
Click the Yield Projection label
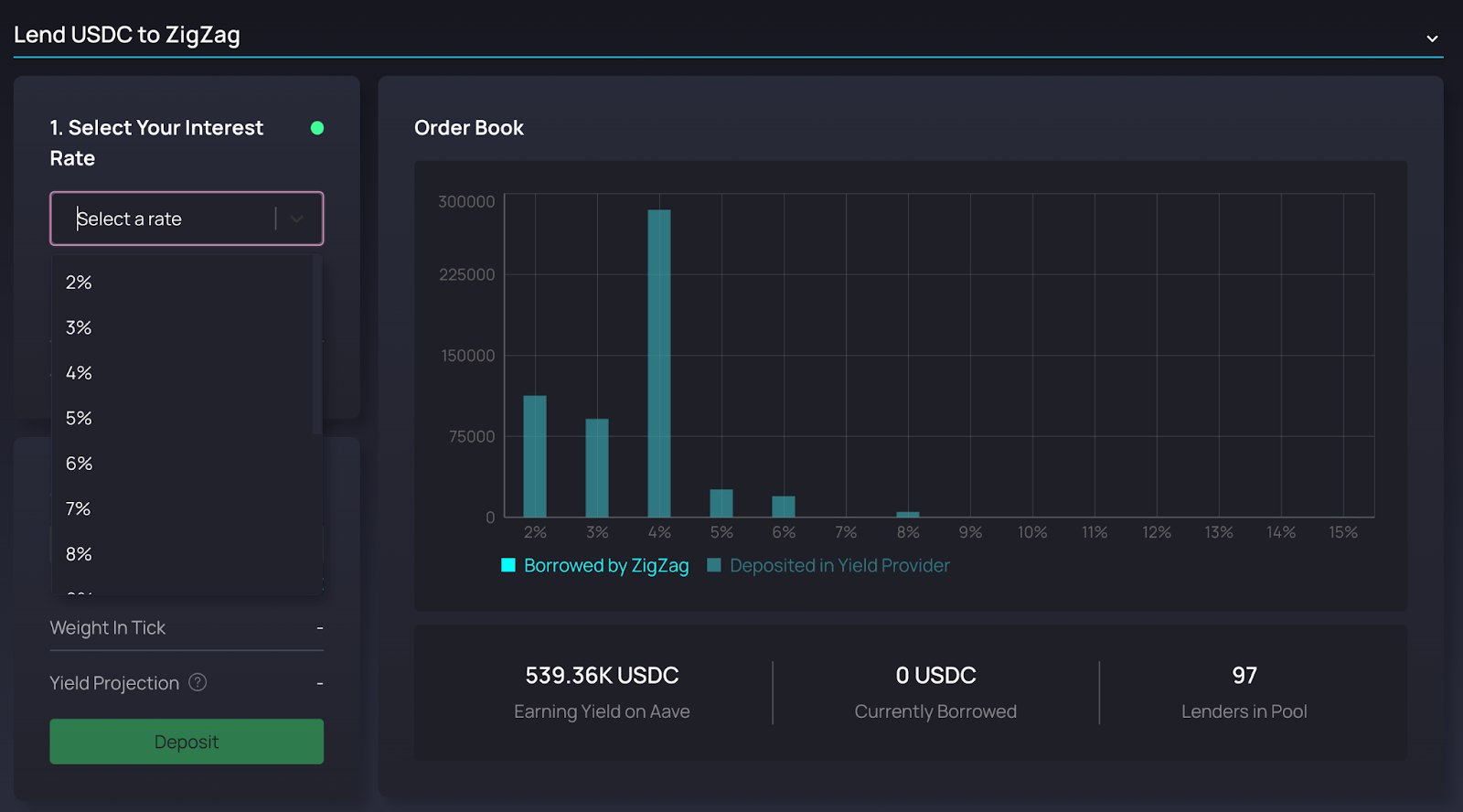pyautogui.click(x=114, y=683)
